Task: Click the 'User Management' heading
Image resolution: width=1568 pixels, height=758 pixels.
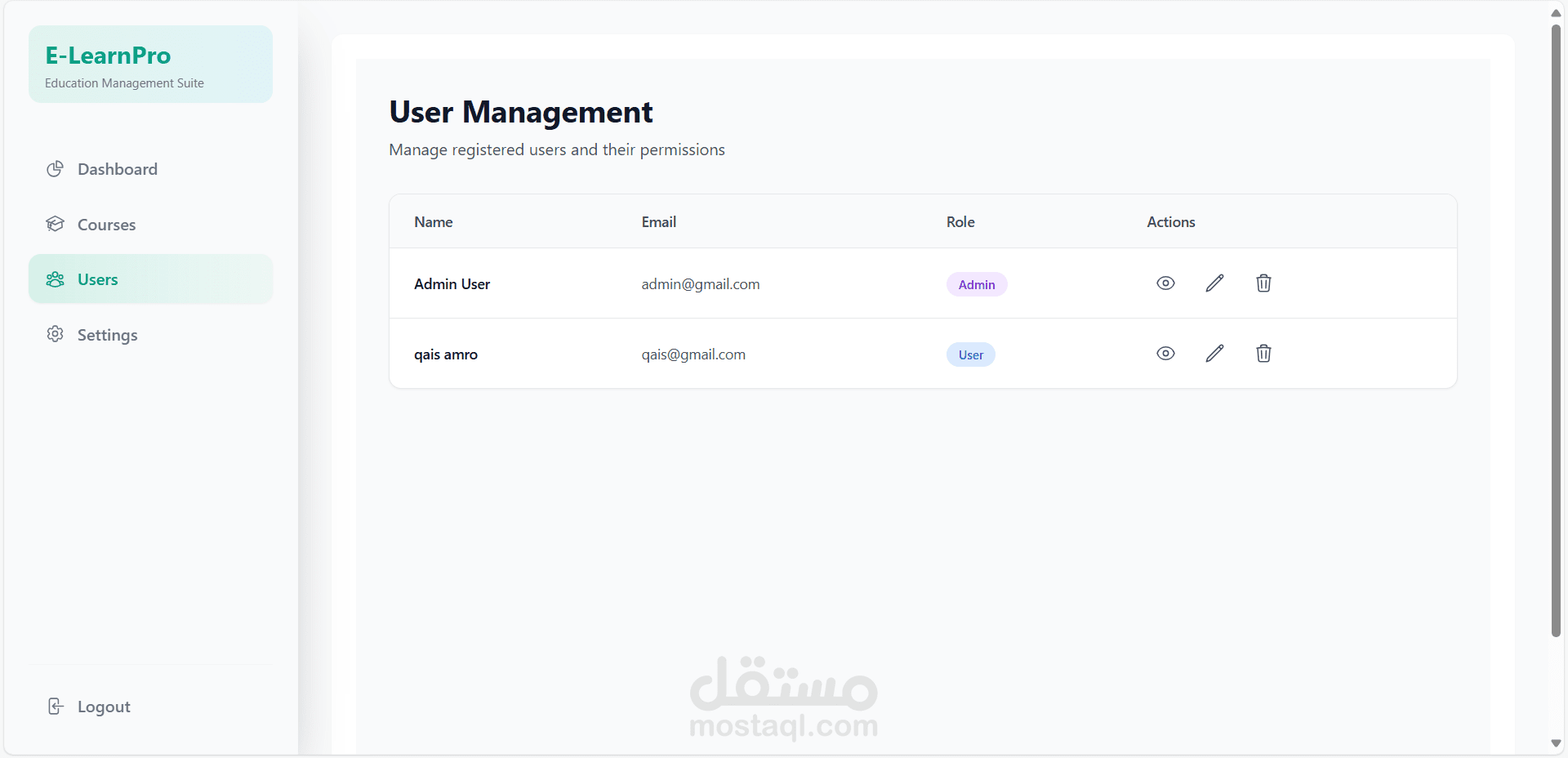Action: pyautogui.click(x=521, y=112)
